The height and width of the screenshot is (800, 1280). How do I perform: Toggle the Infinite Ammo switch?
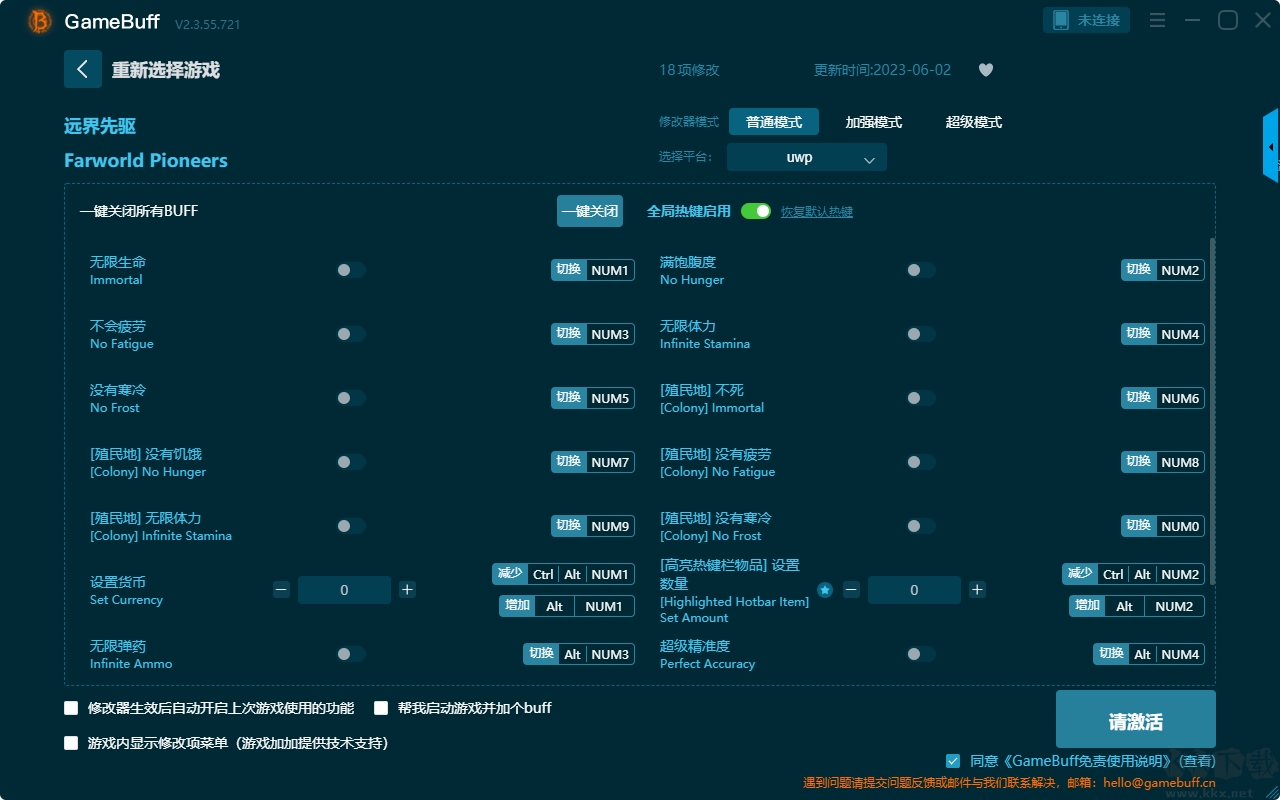(351, 654)
